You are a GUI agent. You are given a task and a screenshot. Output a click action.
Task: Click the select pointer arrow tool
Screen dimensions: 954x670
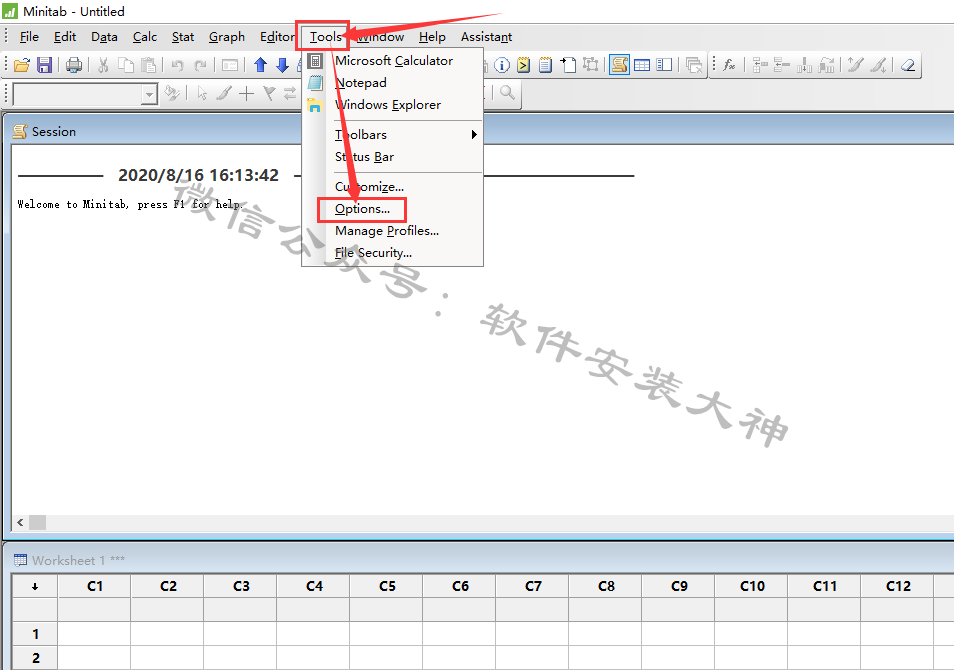[203, 93]
